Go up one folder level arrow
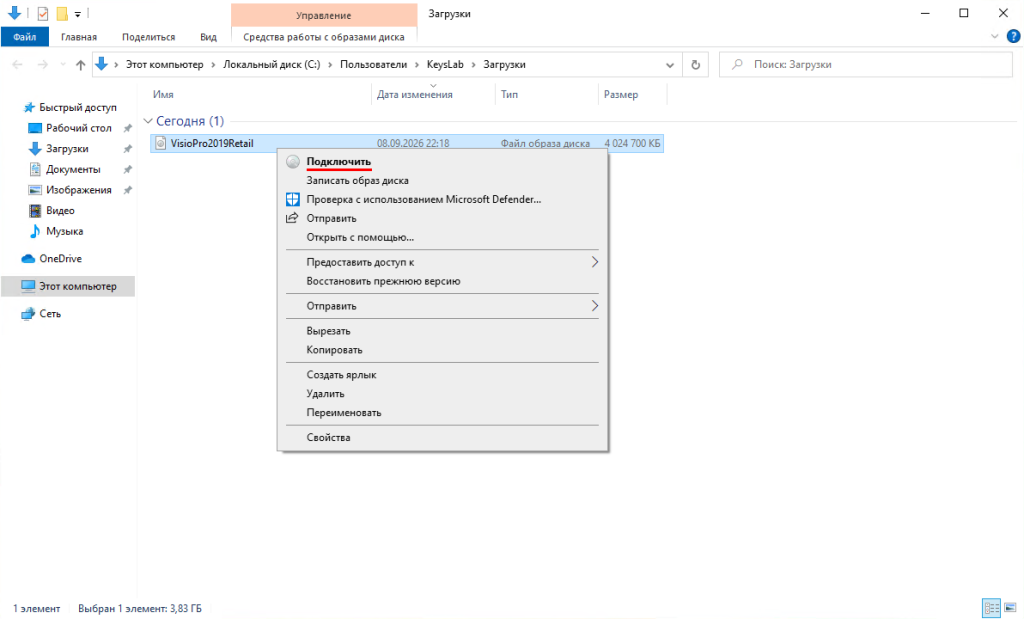 click(80, 65)
